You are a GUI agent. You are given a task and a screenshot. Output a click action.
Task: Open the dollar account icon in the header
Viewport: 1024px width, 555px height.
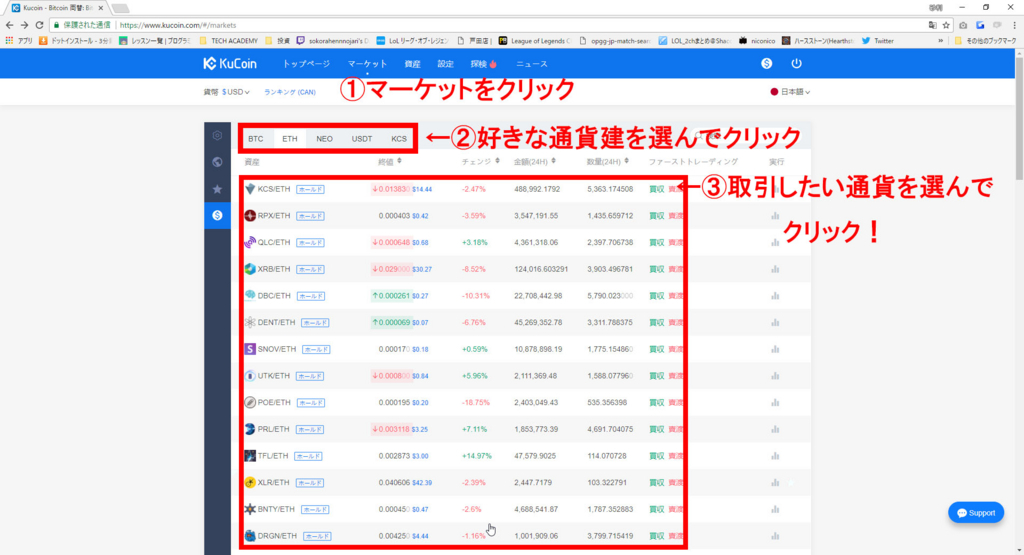[767, 63]
